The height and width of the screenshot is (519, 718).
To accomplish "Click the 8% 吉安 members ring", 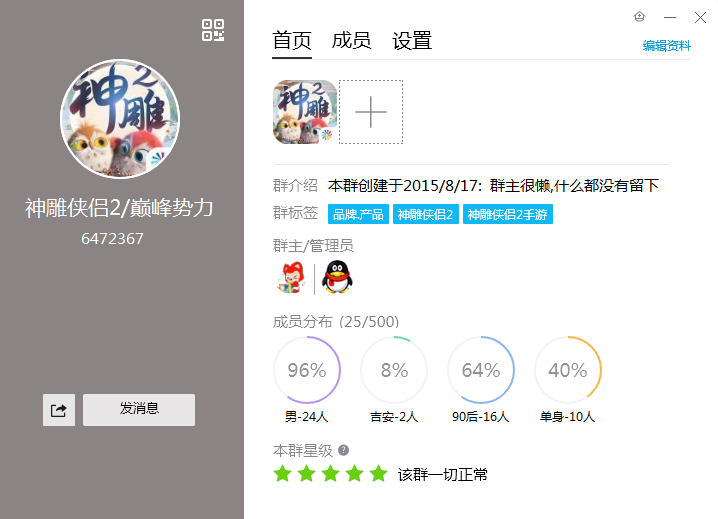I will point(394,370).
